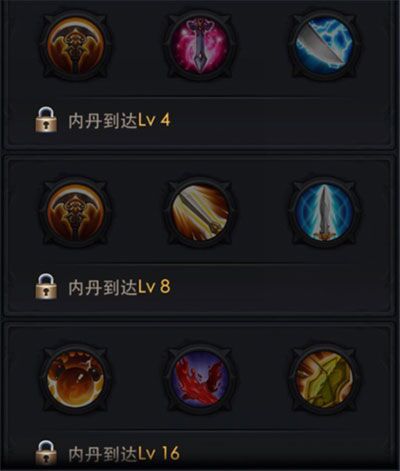Screen dimensions: 400x471
Task: Click 内丹到达 text in first tier
Action: [103, 120]
